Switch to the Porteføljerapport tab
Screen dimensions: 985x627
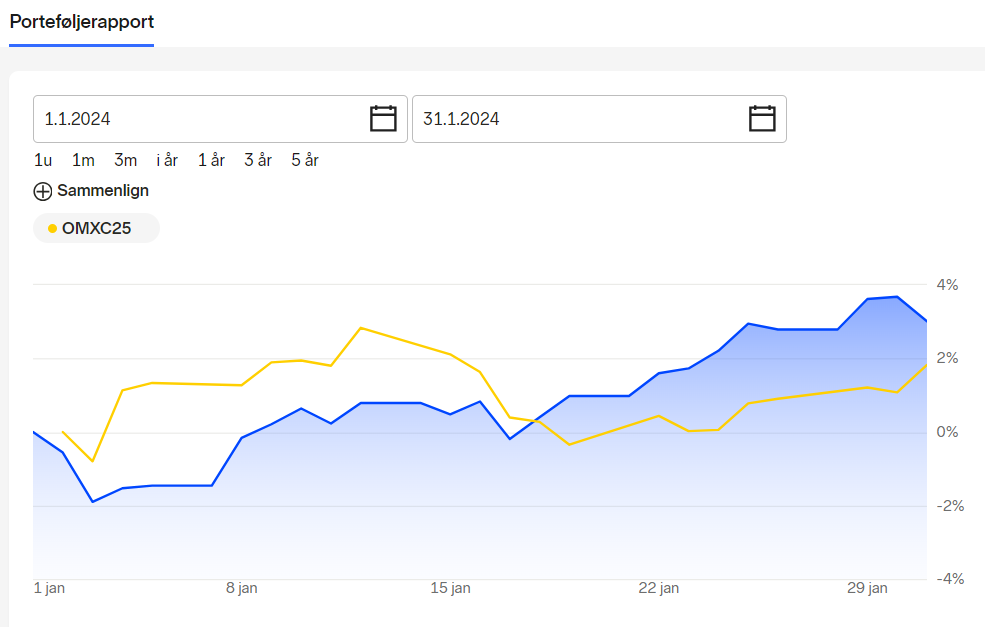click(x=82, y=22)
